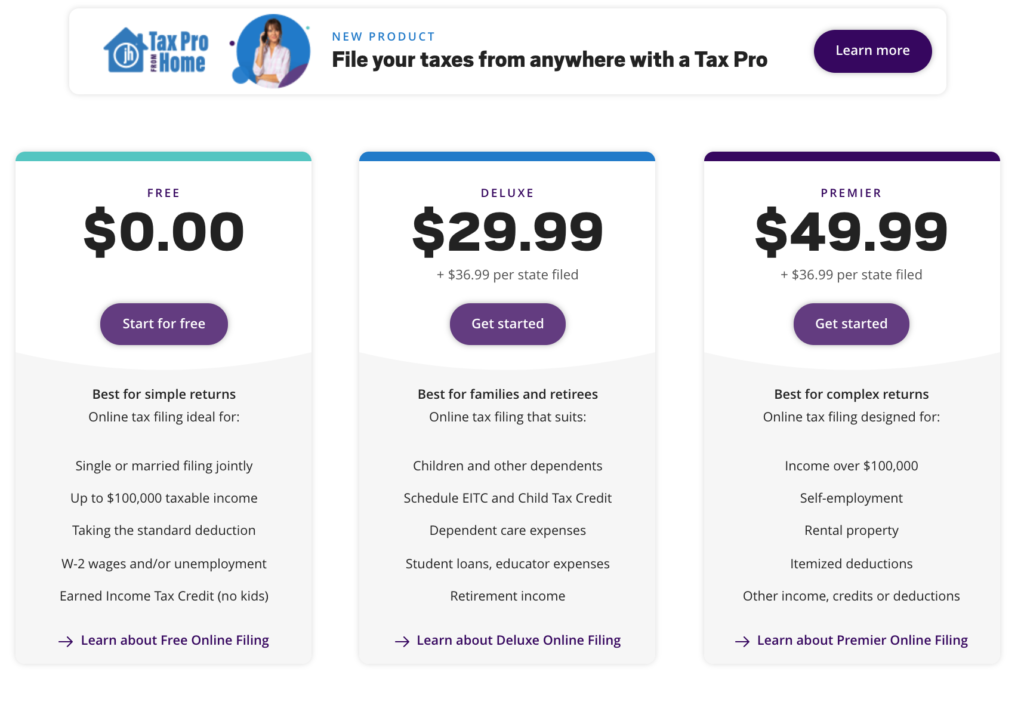Click the arrow before Deluxe Online Filing link

pos(404,640)
